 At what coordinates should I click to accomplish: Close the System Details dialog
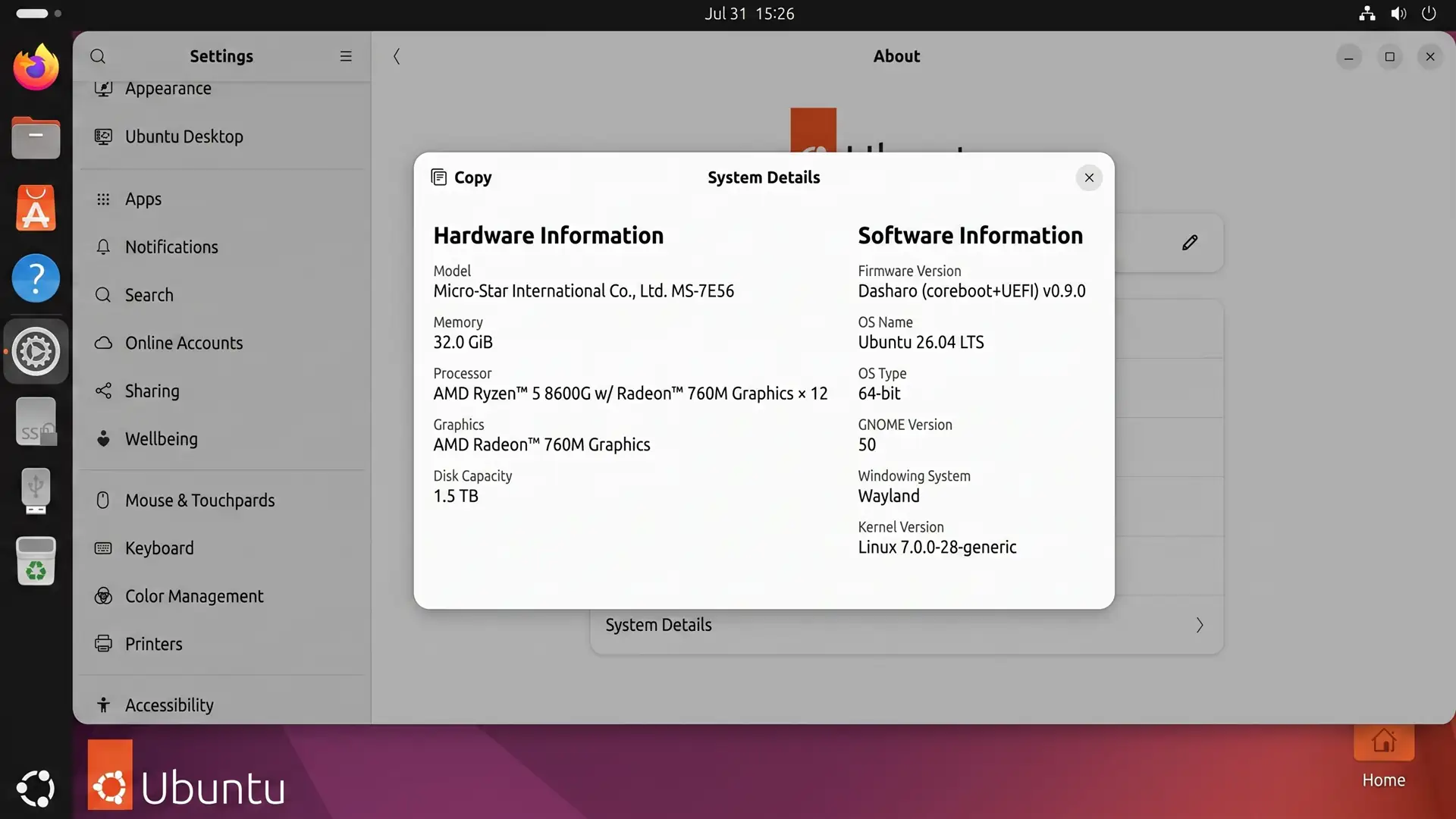click(1089, 177)
